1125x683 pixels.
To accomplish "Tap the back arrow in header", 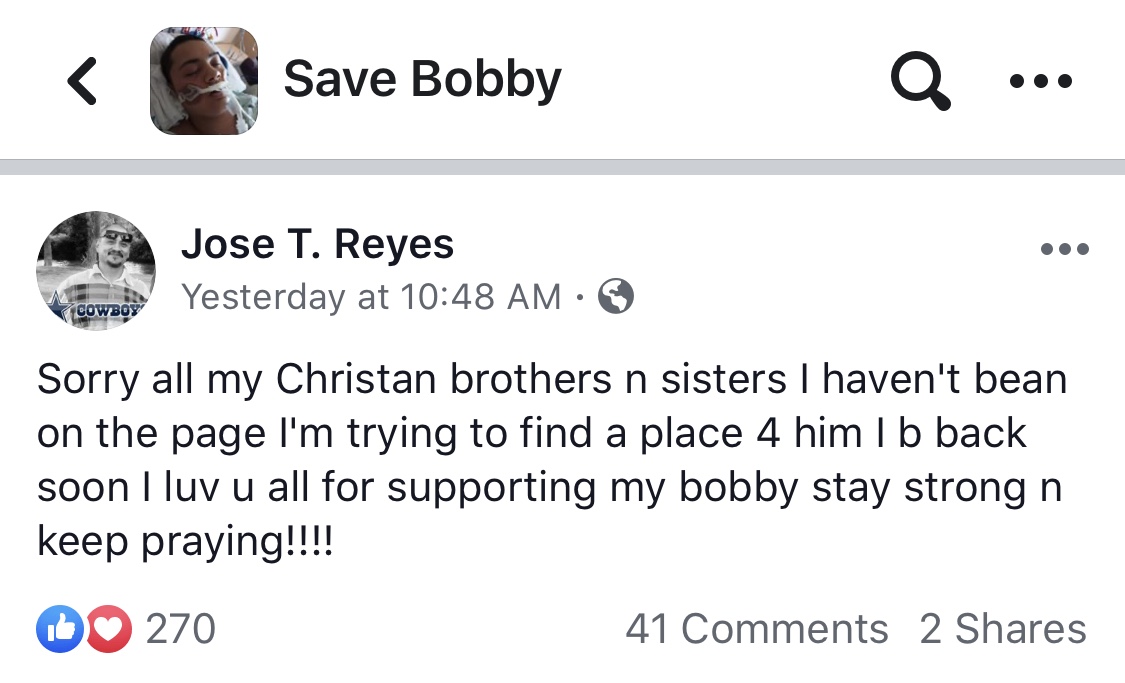I will [x=82, y=81].
